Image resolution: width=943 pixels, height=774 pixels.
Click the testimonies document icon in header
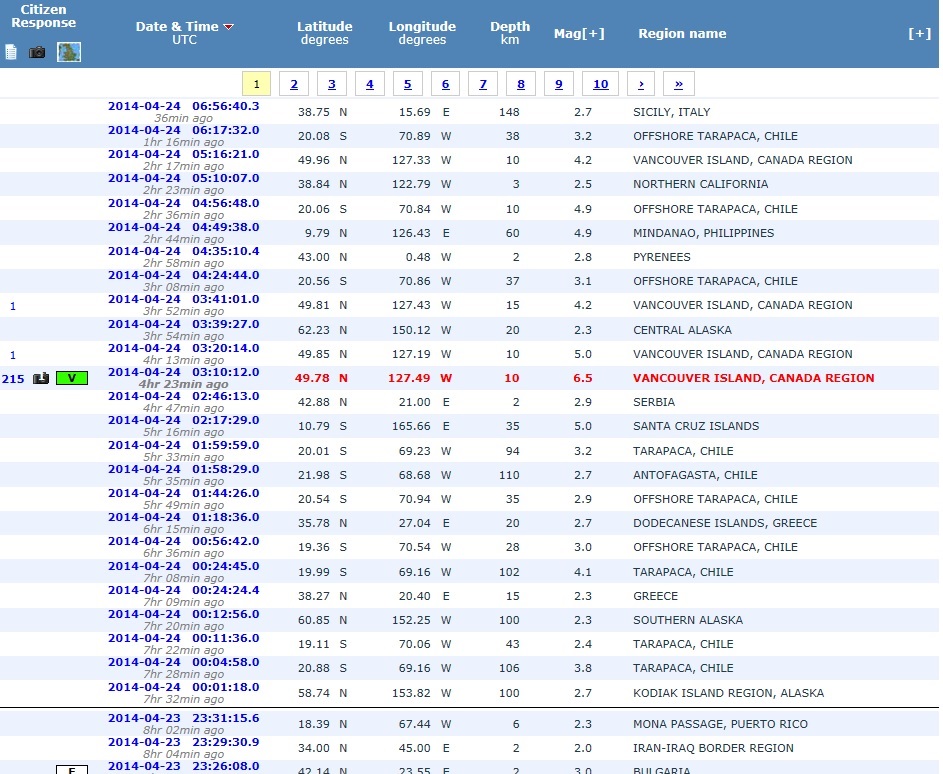pyautogui.click(x=11, y=52)
